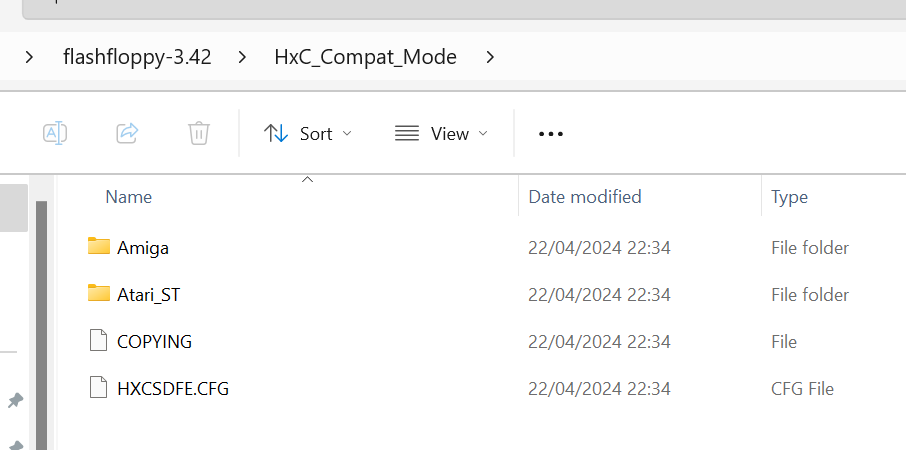The image size is (906, 450).
Task: Open the View dropdown menu
Action: tap(441, 133)
